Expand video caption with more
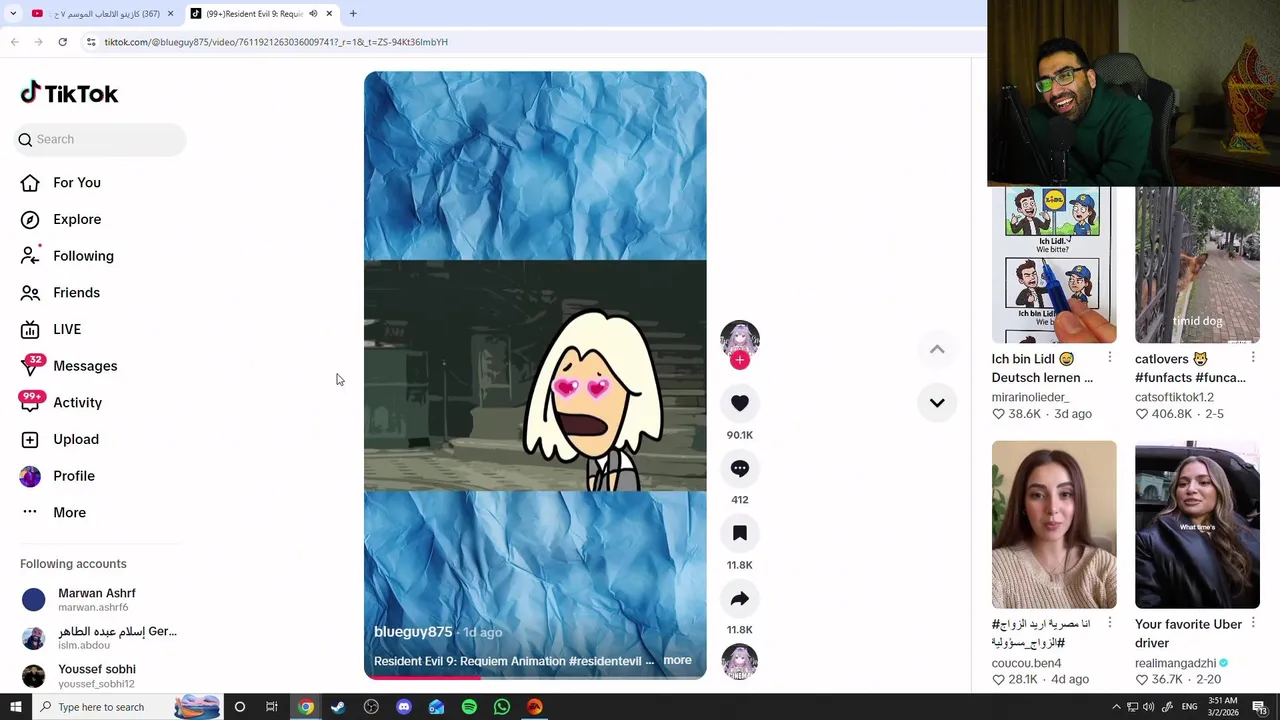This screenshot has width=1280, height=720. pos(677,660)
